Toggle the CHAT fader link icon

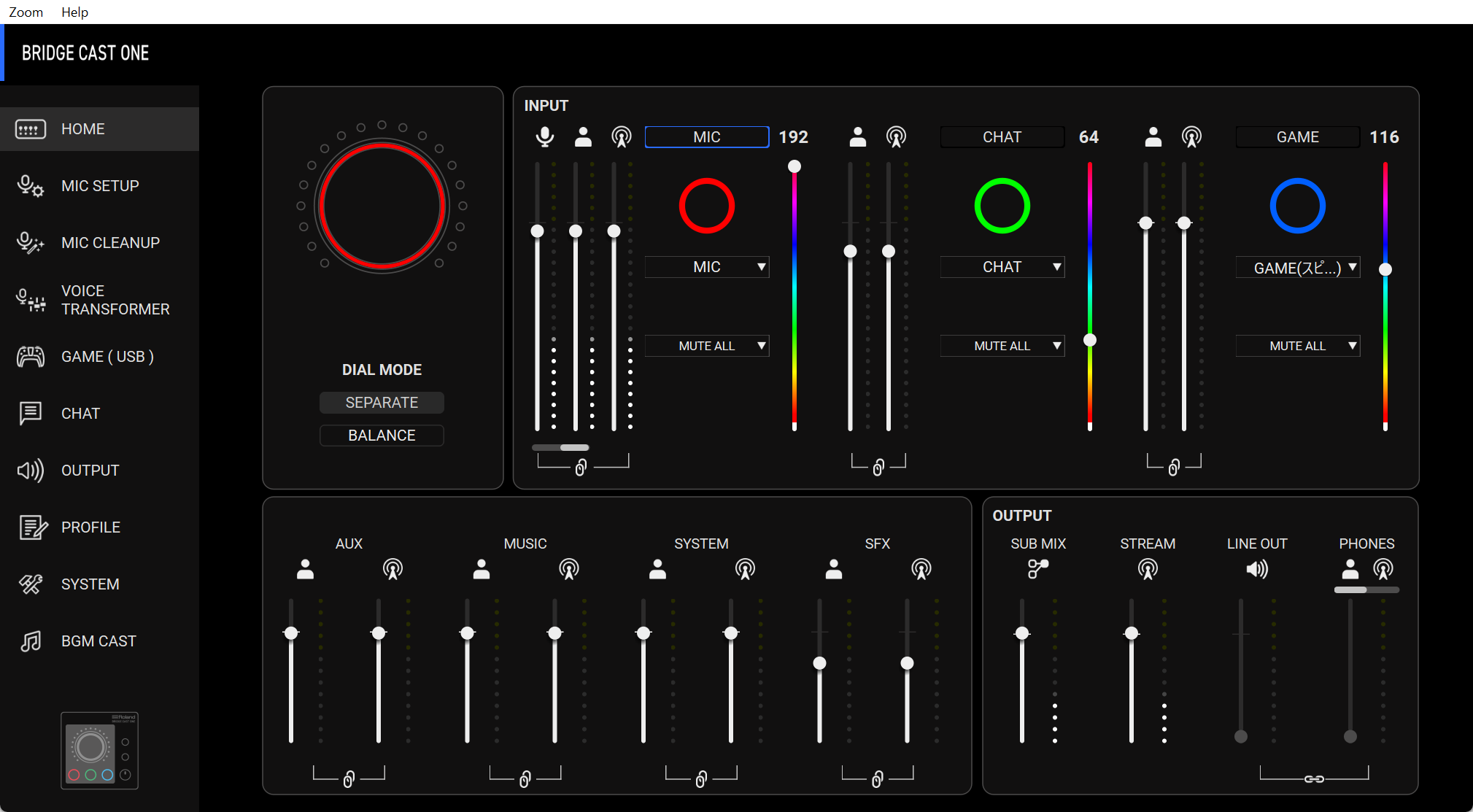878,468
